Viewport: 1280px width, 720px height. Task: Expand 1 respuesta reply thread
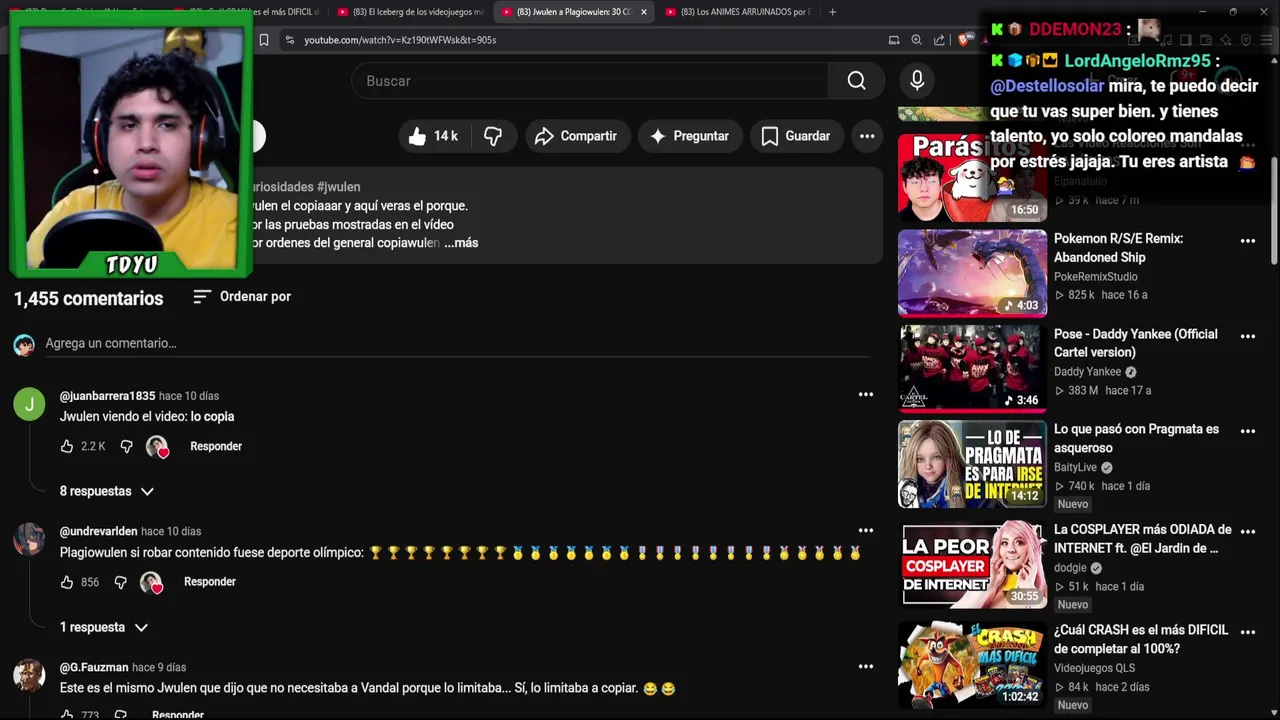point(104,628)
